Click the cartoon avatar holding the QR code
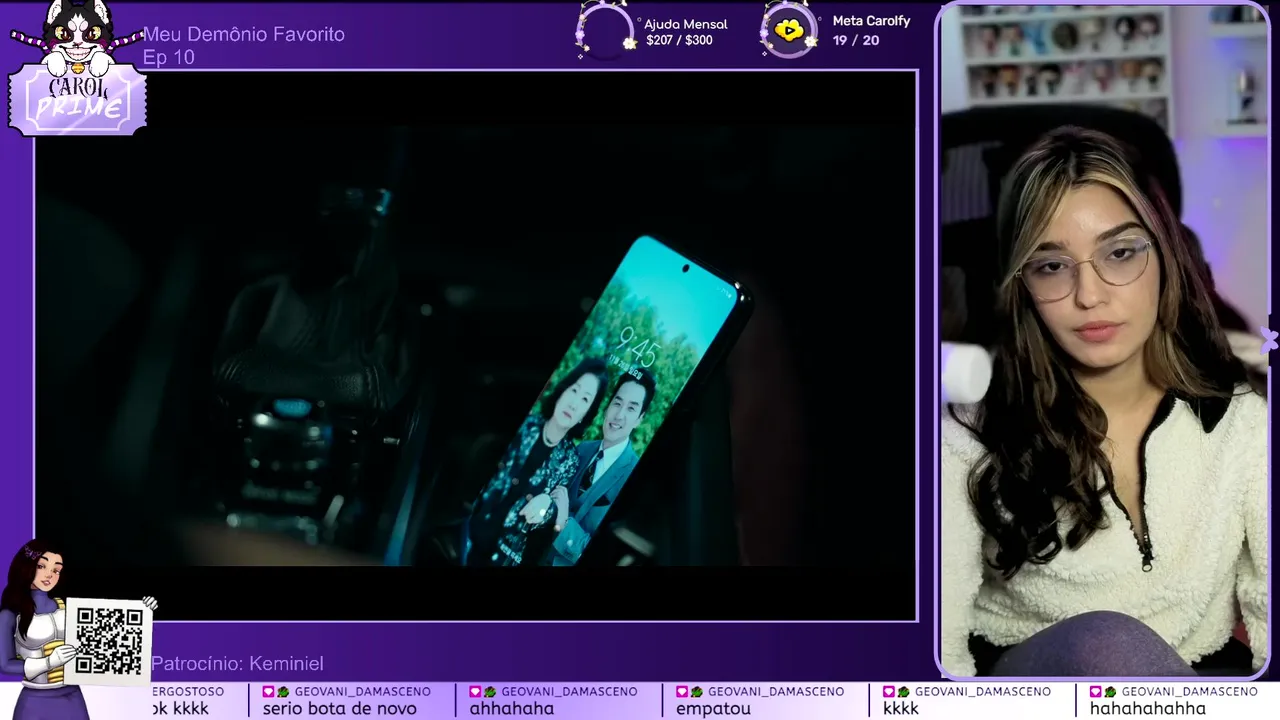1280x720 pixels. click(x=40, y=630)
